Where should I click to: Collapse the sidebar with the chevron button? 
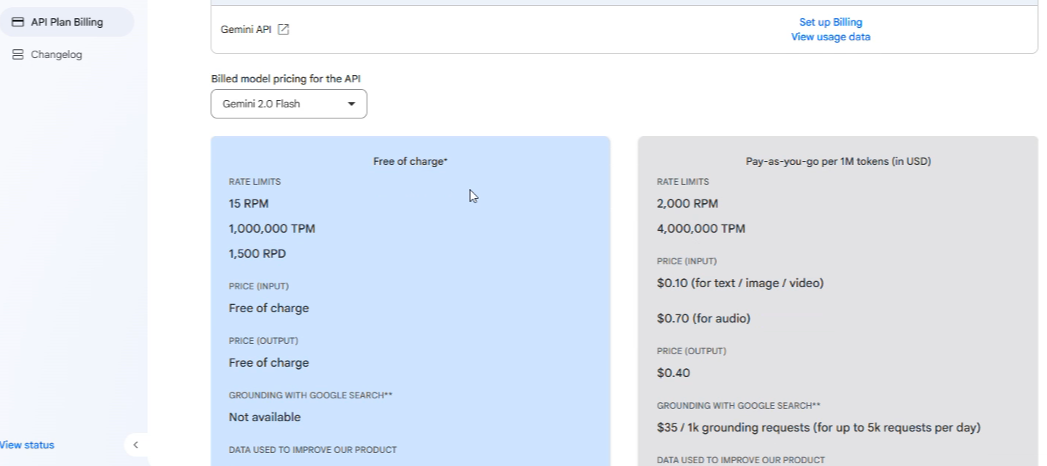click(x=136, y=445)
